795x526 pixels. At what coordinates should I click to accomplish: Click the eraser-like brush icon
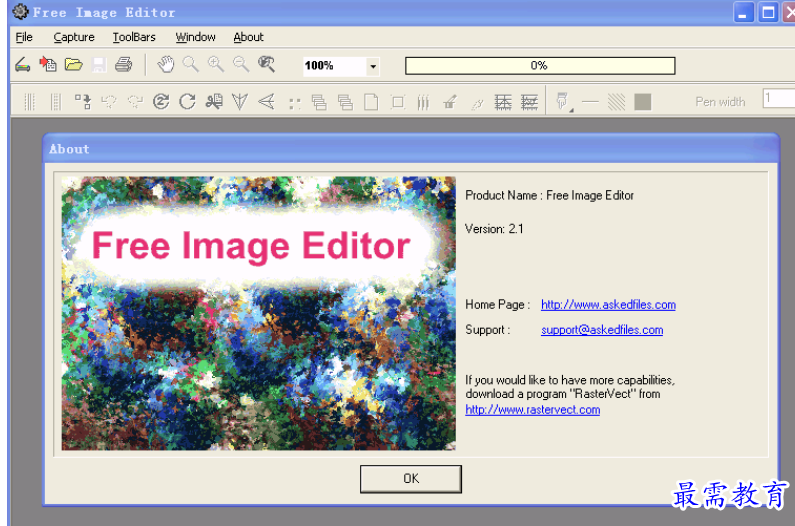pyautogui.click(x=450, y=102)
